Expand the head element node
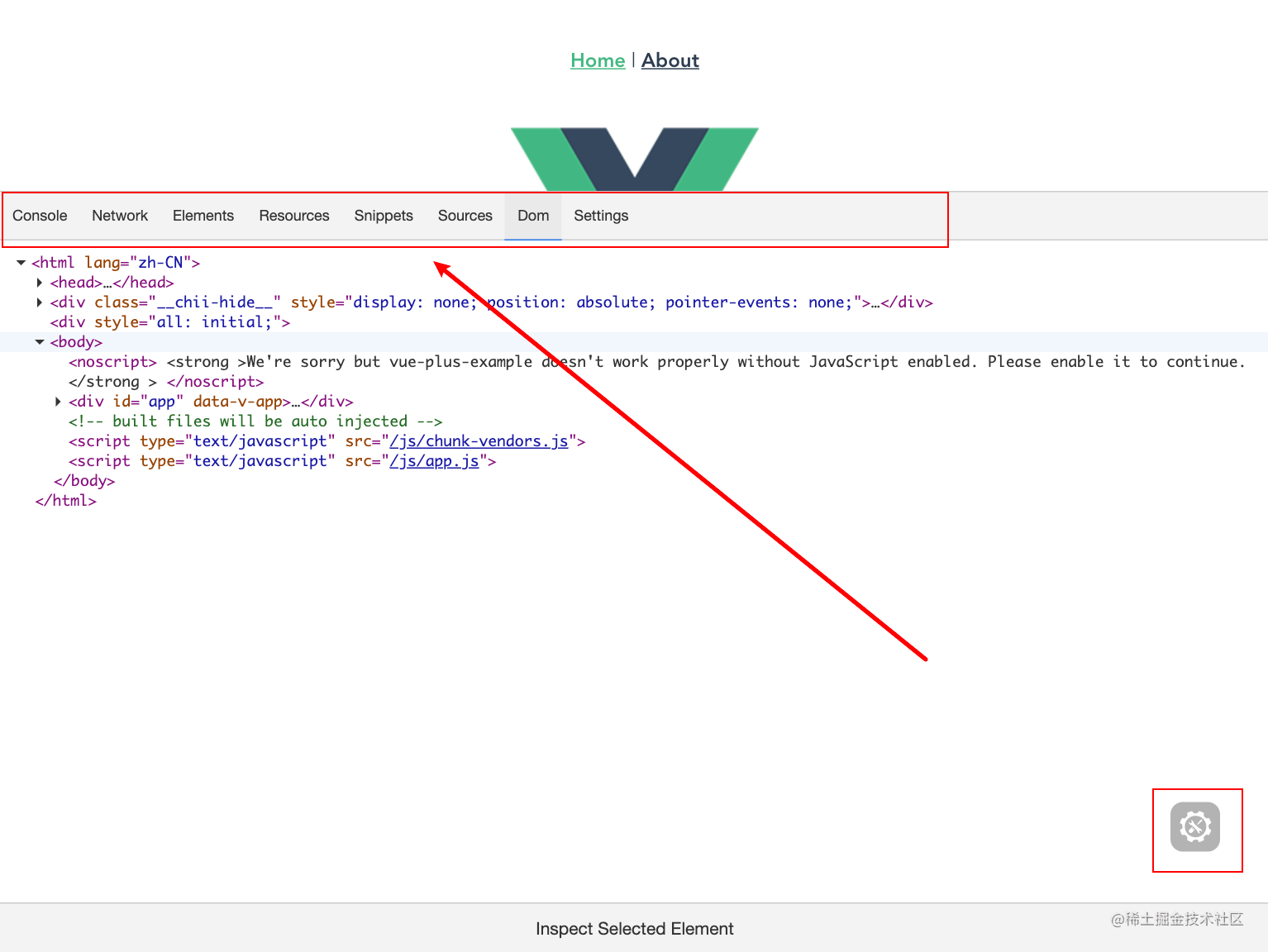 [40, 282]
